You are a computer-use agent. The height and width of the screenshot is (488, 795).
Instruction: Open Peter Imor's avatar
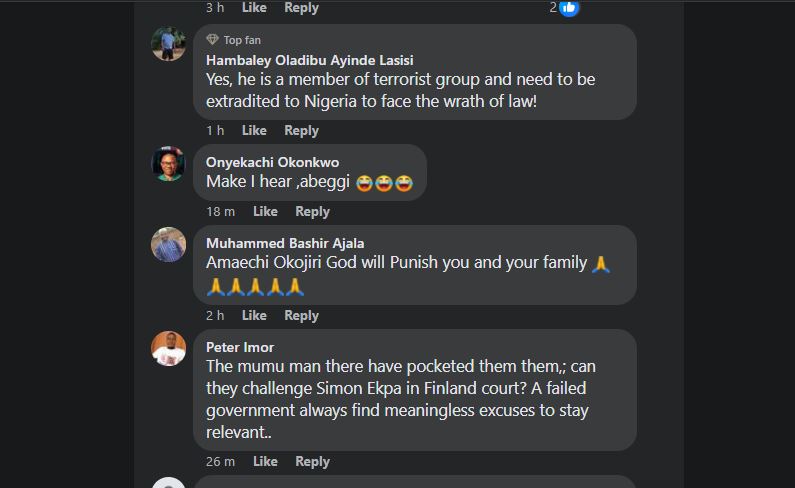coord(168,349)
